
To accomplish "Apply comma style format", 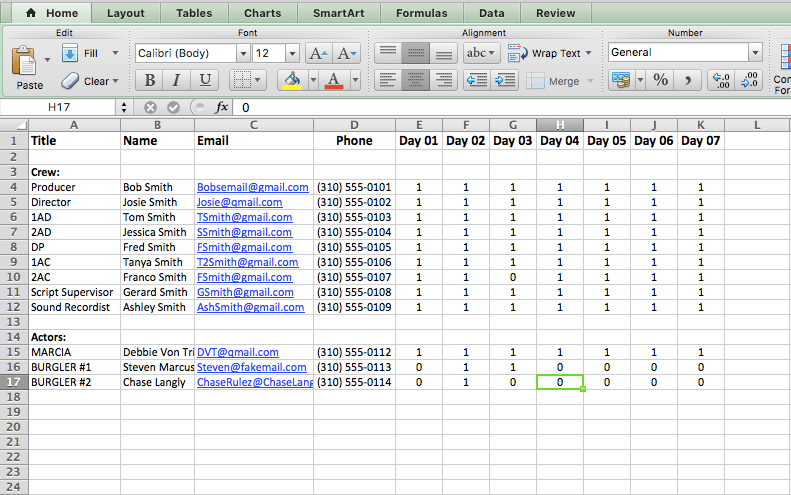I will coord(688,80).
